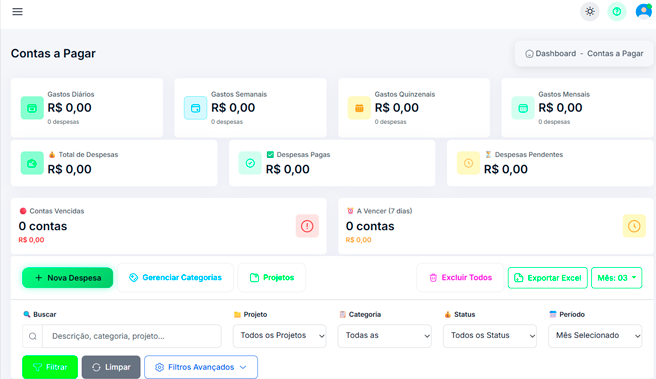Open the Mês Selecionado period dropdown
The width and height of the screenshot is (656, 379).
[x=595, y=335]
